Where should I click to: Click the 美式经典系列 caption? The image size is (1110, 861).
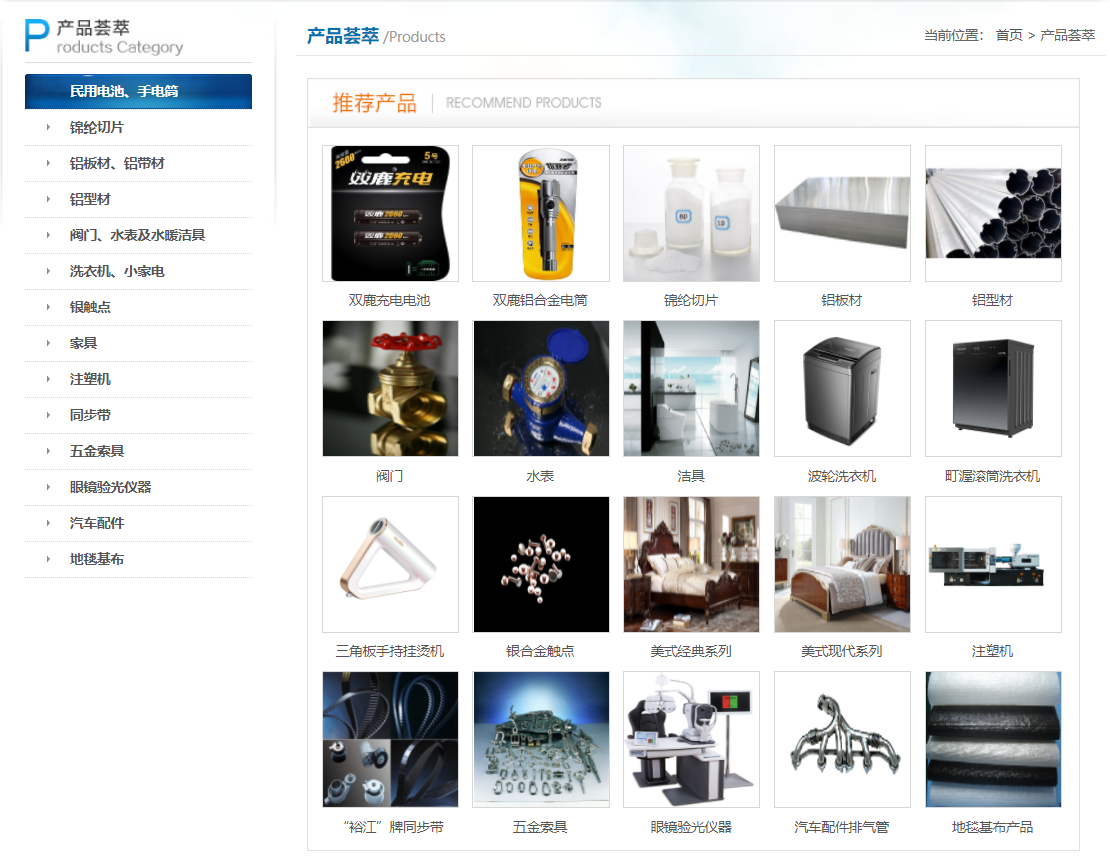pyautogui.click(x=691, y=651)
